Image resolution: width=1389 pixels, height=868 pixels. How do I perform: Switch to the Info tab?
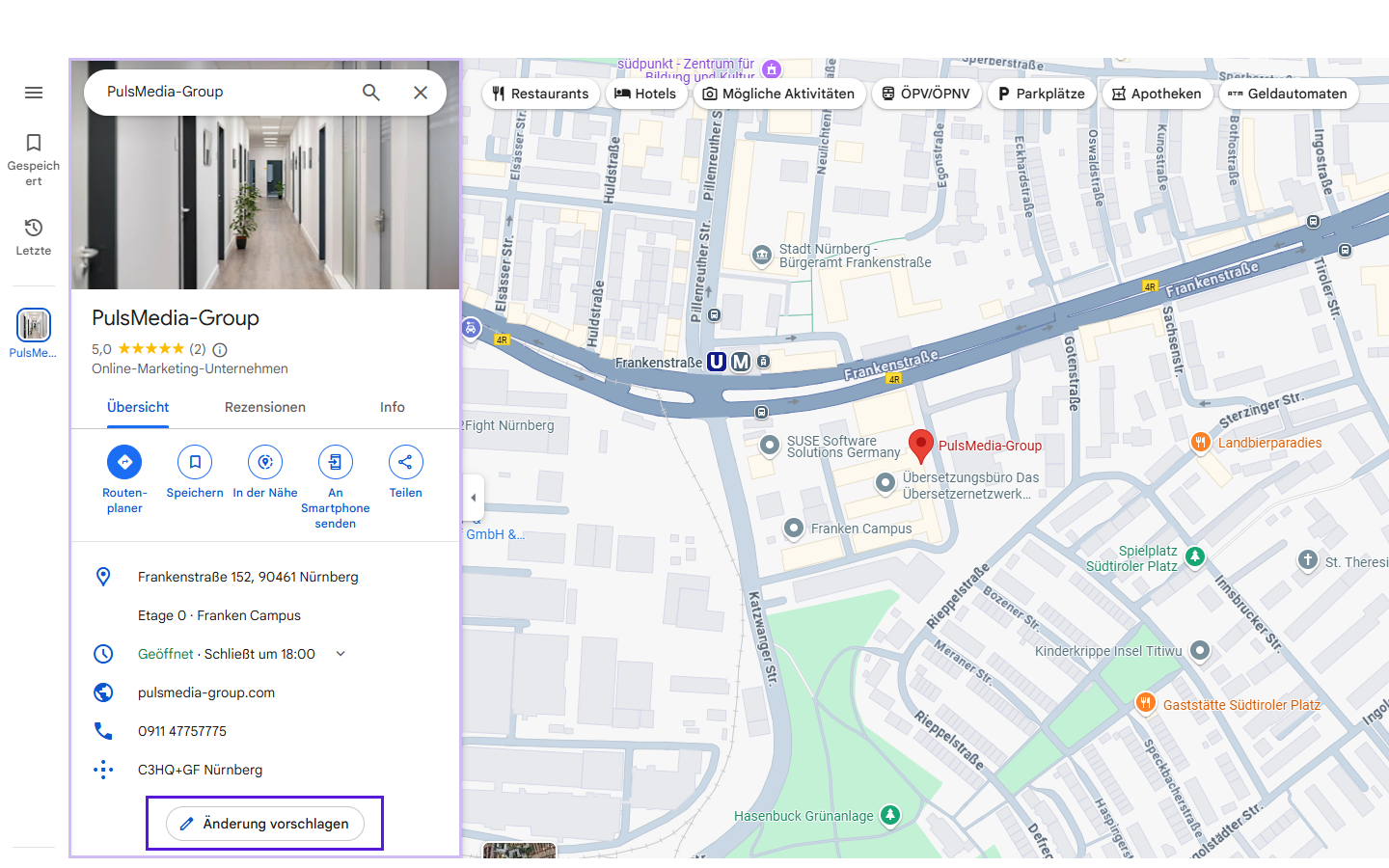tap(392, 407)
